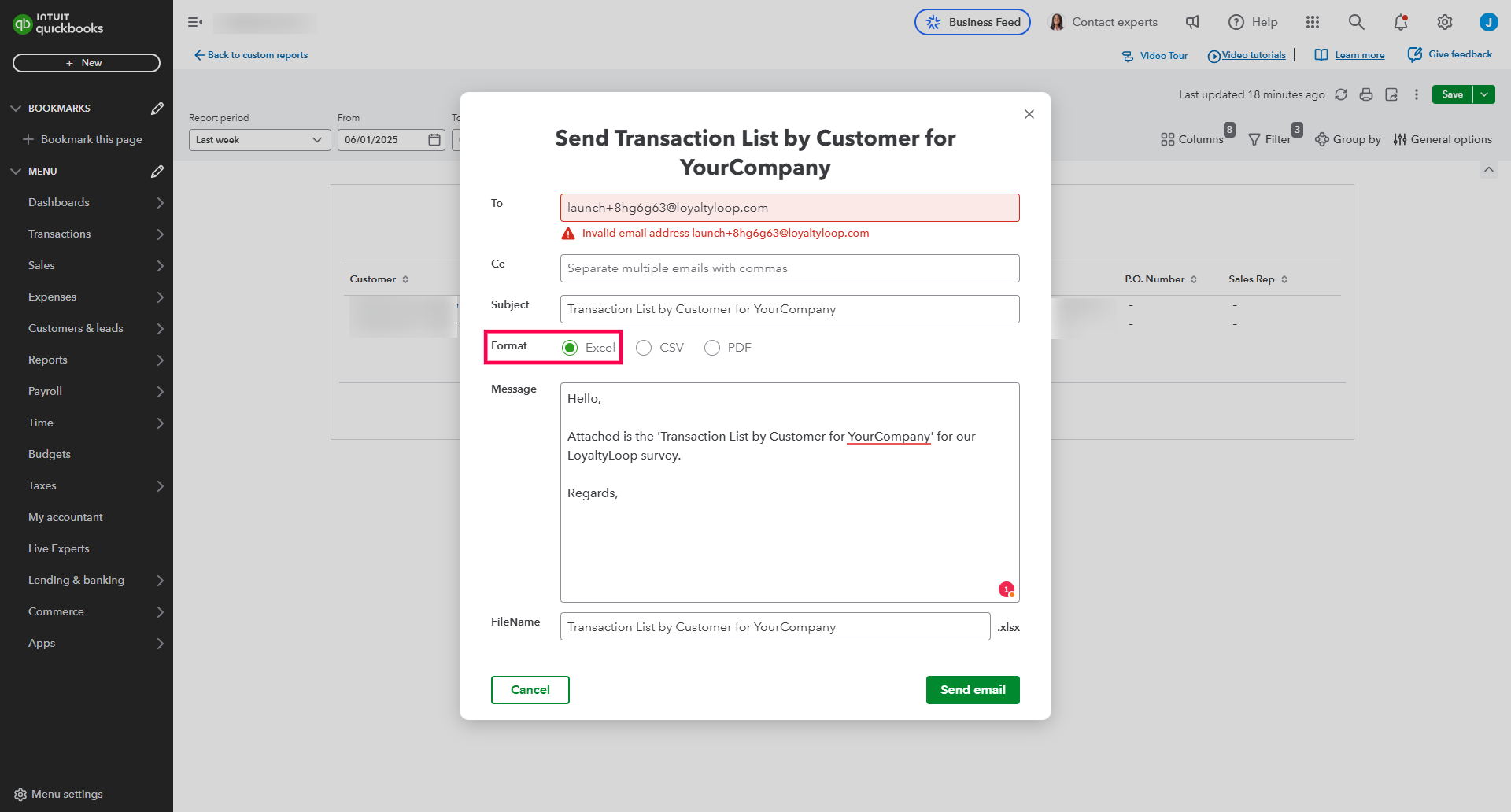Select PDF format radio button
The height and width of the screenshot is (812, 1511).
pyautogui.click(x=712, y=348)
